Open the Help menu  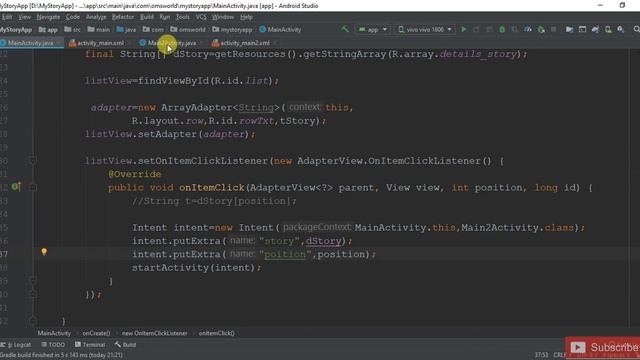click(247, 17)
